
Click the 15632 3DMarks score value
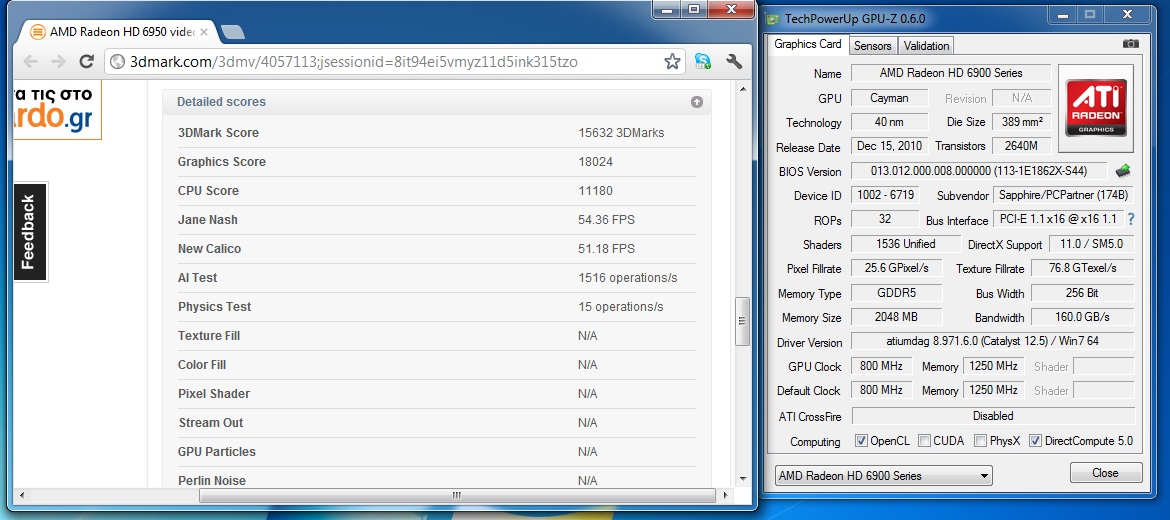(x=621, y=133)
